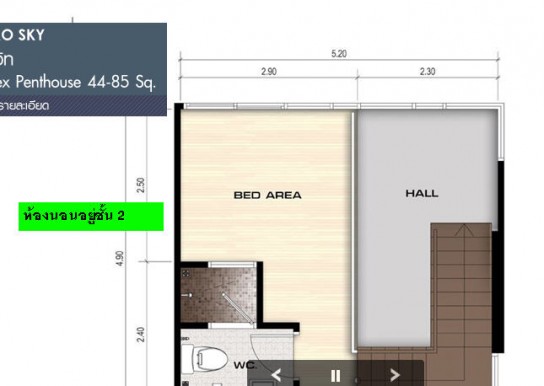Click the brown staircase steps

(461, 288)
